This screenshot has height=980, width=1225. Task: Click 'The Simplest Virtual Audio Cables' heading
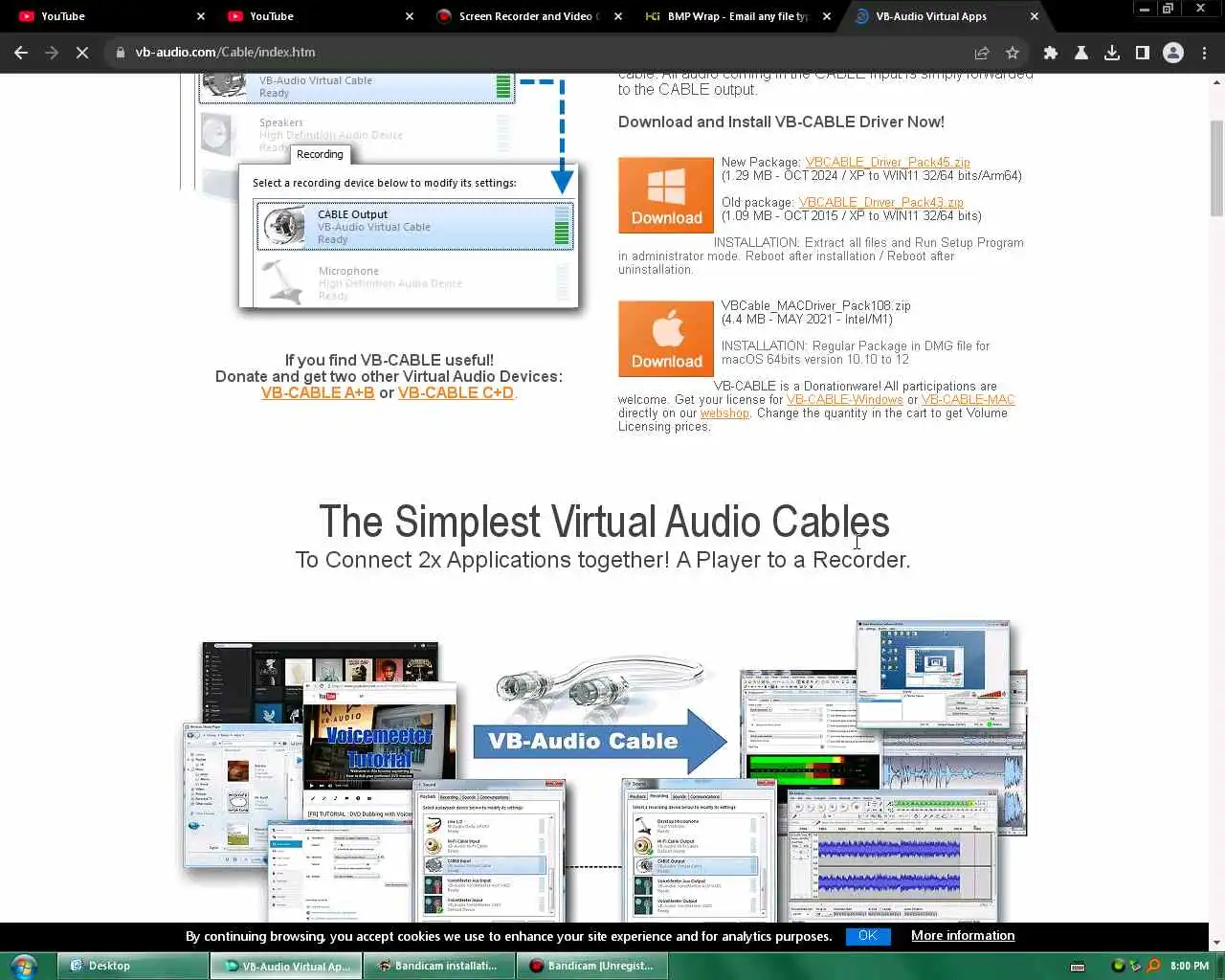click(604, 523)
